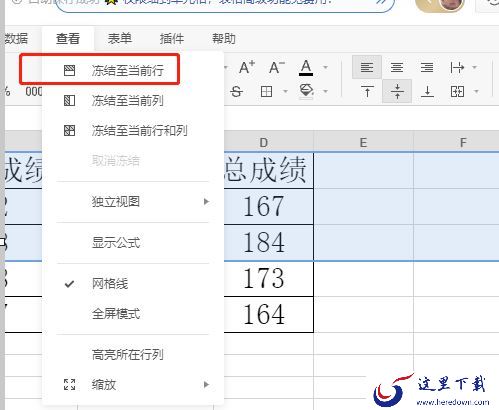Toggle vertical middle alignment button
Screen dimensions: 499x410
click(397, 91)
